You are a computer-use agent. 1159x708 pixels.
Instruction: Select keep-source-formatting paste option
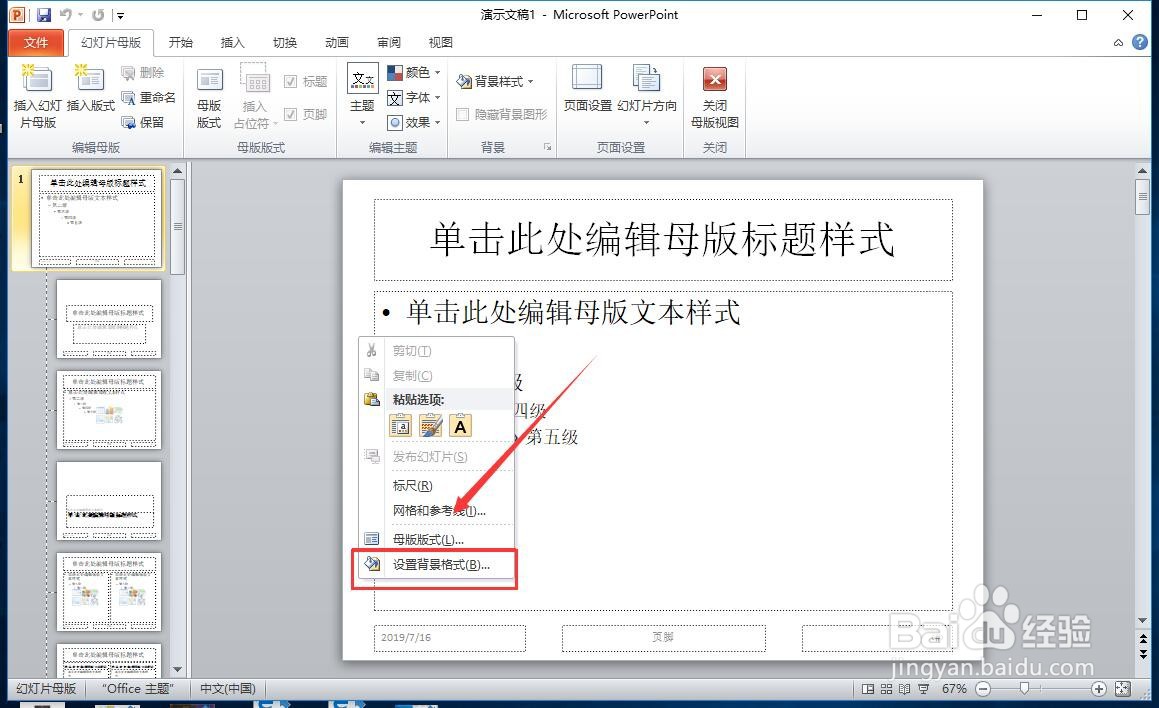click(431, 425)
